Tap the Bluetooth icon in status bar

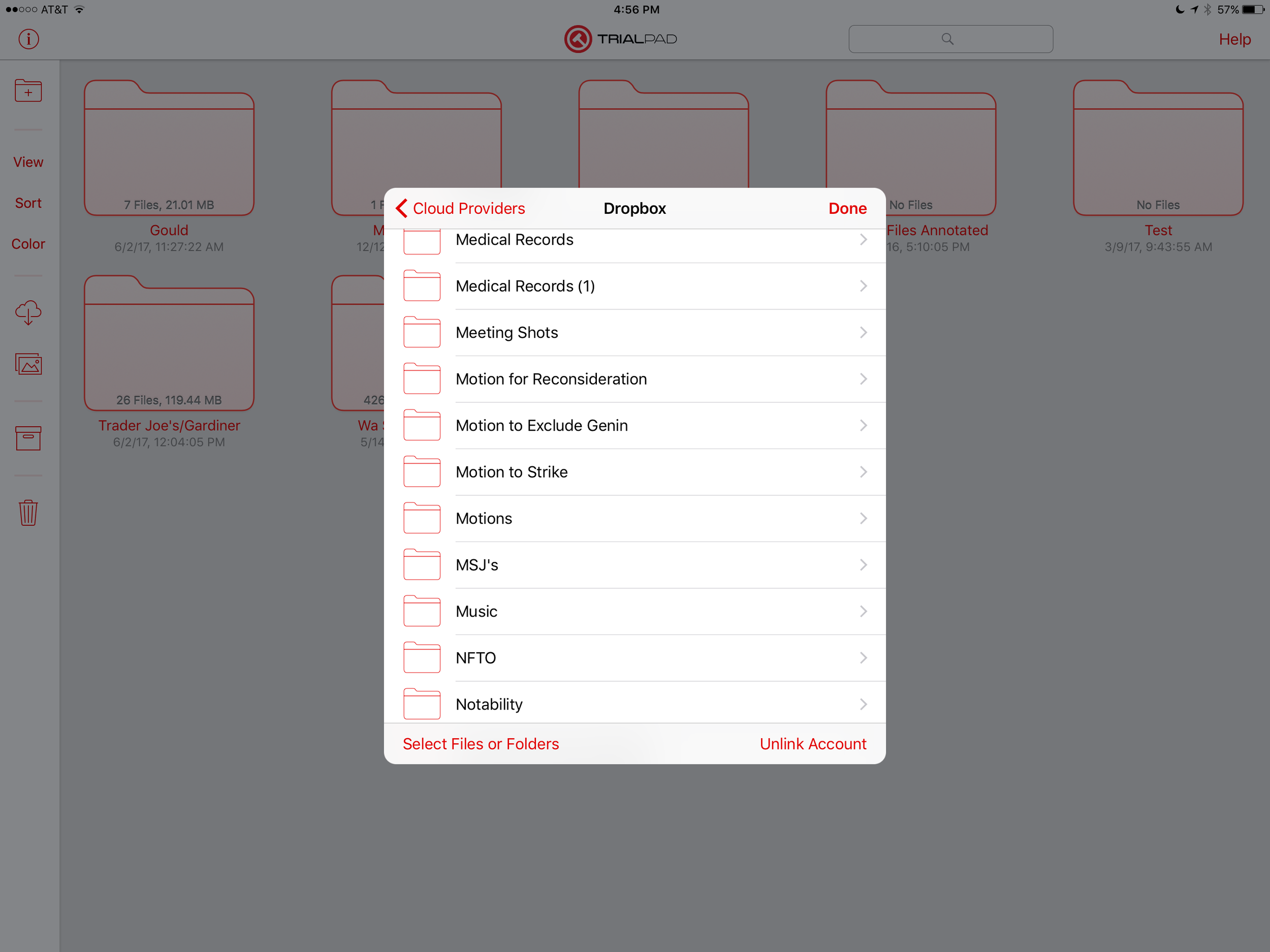pyautogui.click(x=1208, y=9)
